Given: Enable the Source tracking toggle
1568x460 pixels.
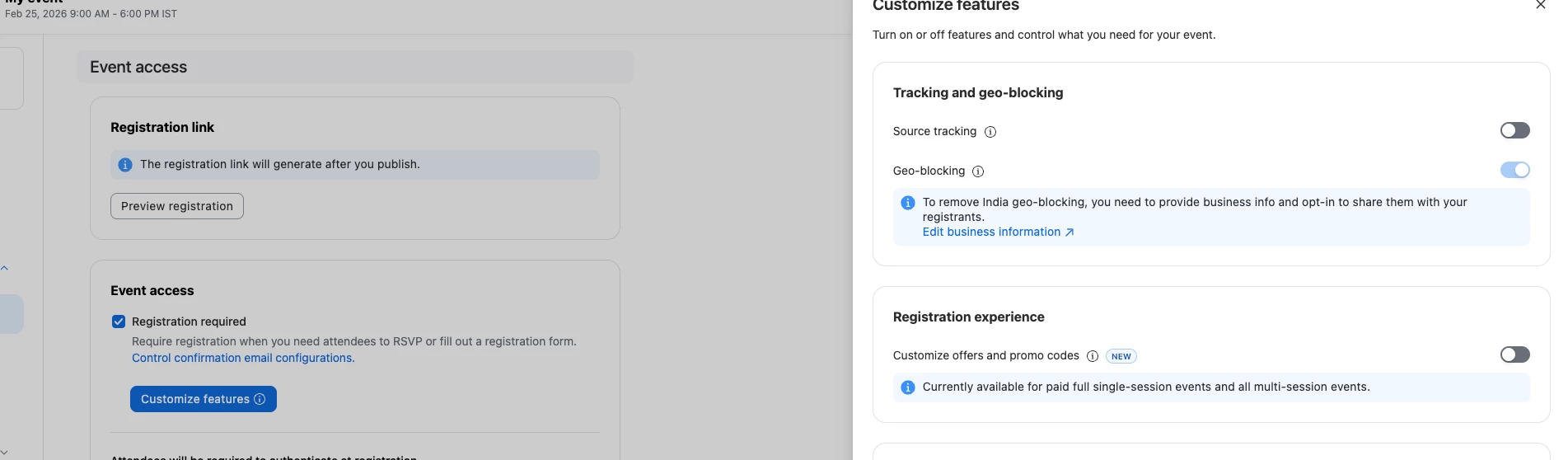Looking at the screenshot, I should coord(1514,130).
